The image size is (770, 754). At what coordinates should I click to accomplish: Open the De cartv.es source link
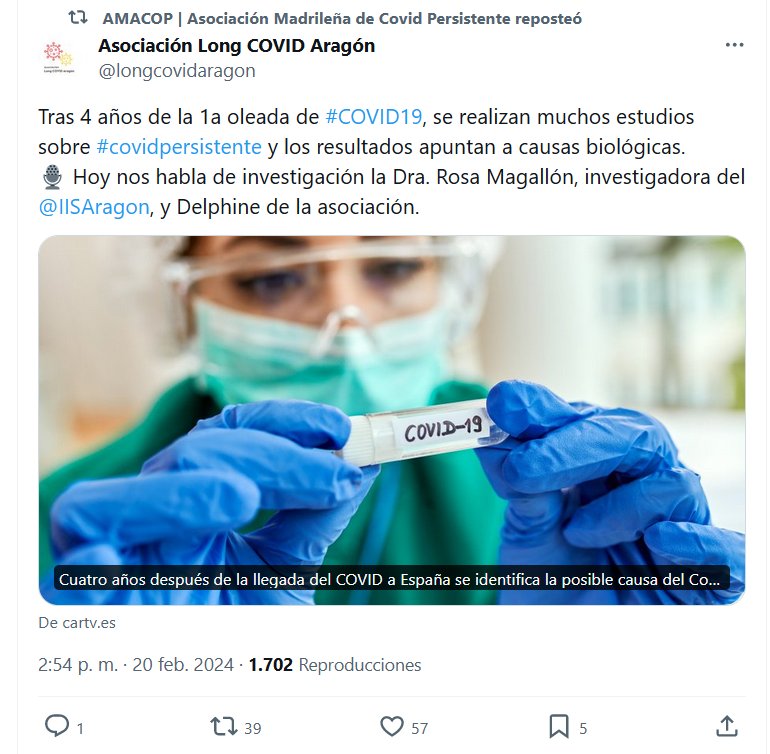77,623
